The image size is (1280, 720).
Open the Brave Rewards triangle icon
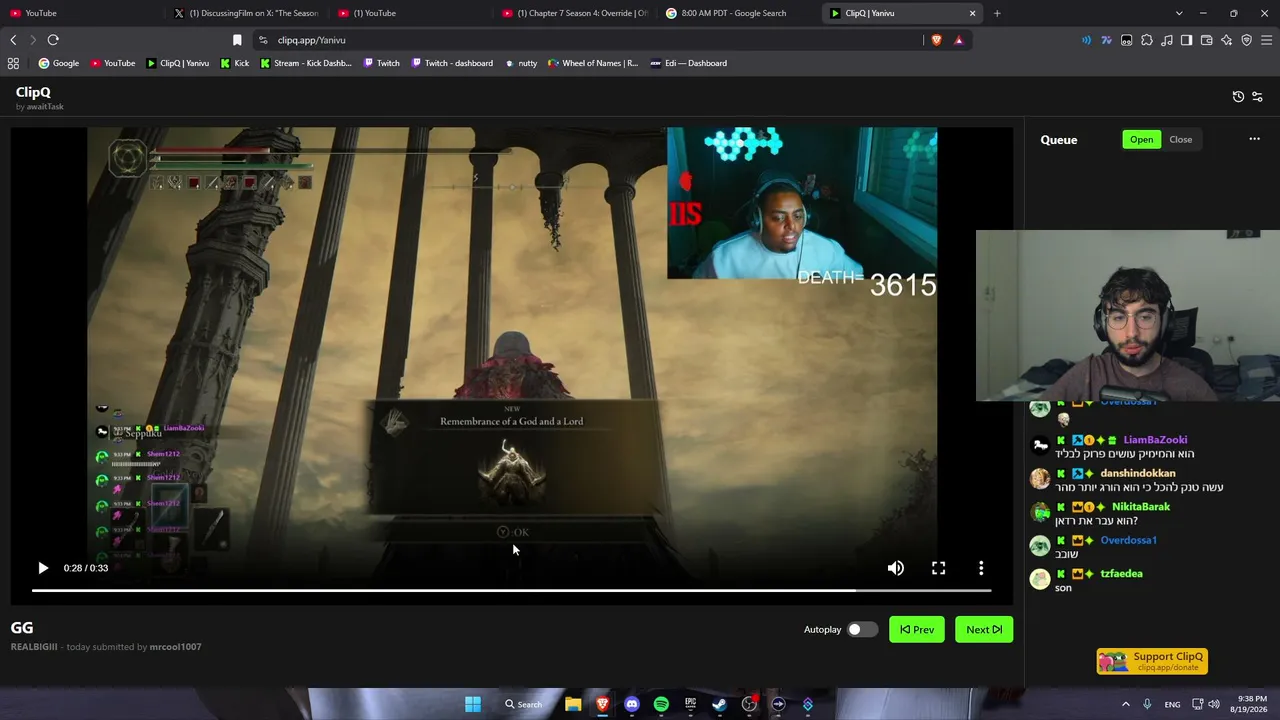(959, 40)
